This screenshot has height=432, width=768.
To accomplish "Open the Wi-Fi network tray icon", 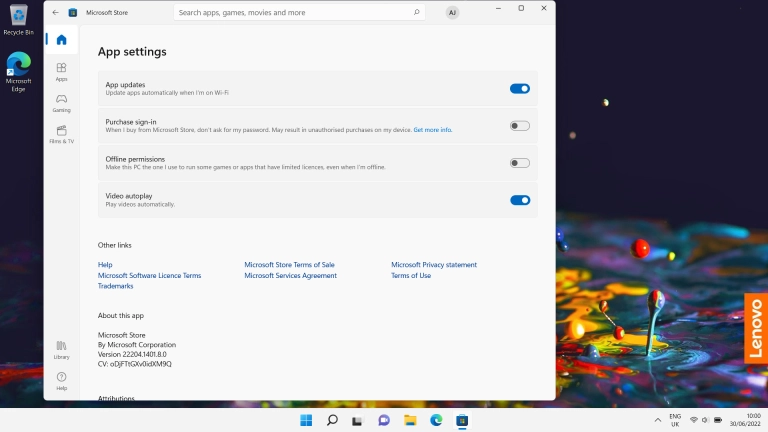I will 694,420.
